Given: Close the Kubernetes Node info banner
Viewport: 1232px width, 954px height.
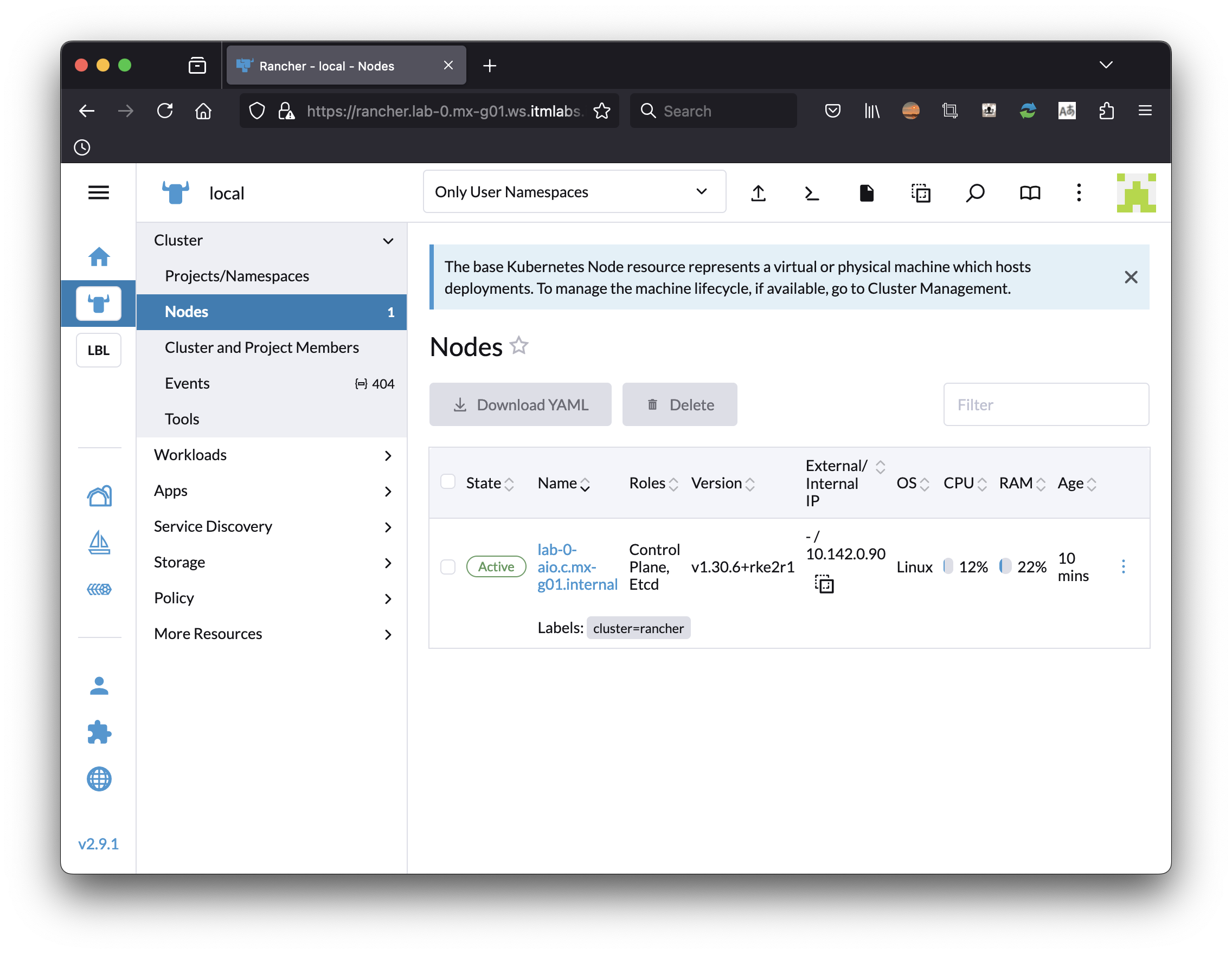Looking at the screenshot, I should coord(1131,278).
